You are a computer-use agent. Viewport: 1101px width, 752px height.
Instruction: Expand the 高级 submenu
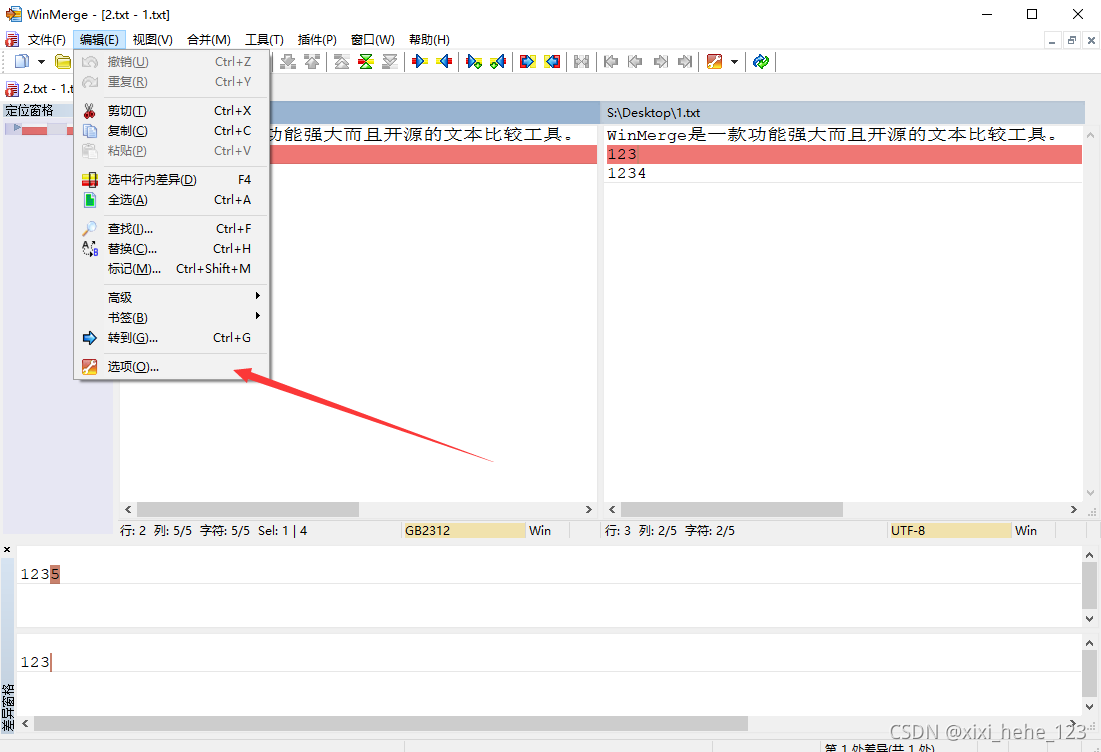171,298
